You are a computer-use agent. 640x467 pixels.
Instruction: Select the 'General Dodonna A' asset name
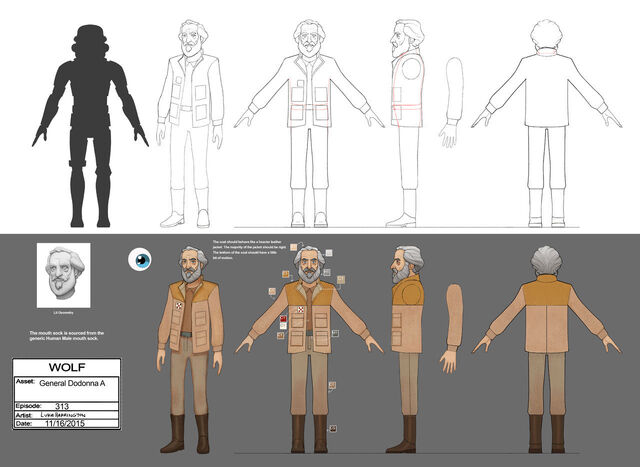[72, 383]
